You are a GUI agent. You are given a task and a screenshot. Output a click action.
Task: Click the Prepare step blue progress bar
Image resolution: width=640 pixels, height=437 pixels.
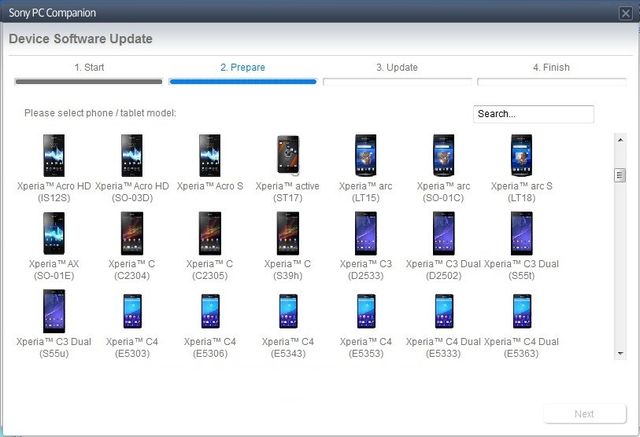[x=243, y=82]
